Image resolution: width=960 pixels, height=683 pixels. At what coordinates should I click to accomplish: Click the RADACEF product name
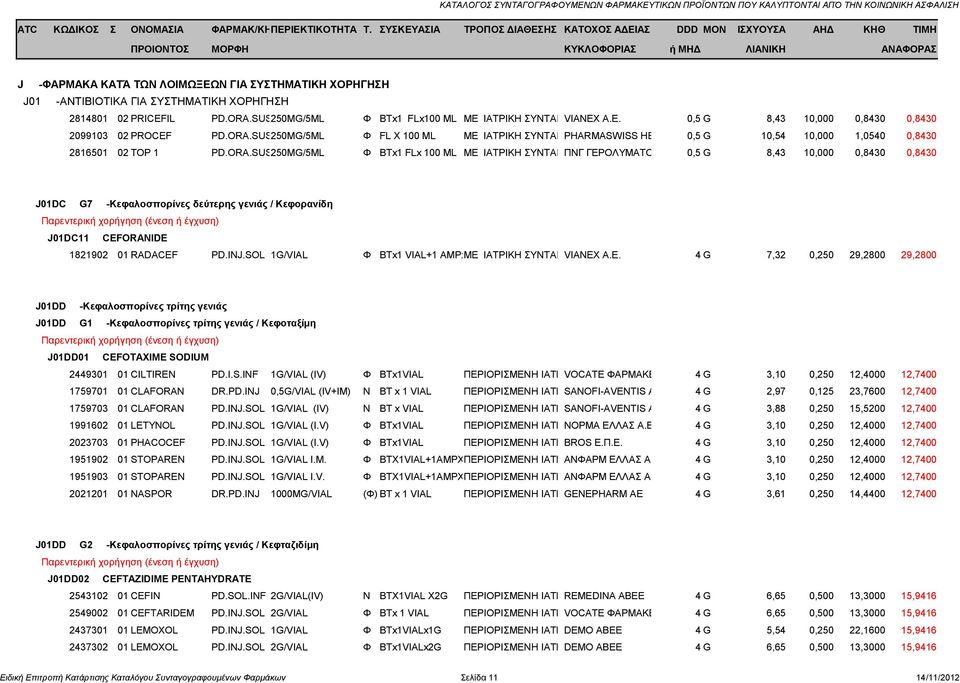(x=154, y=255)
